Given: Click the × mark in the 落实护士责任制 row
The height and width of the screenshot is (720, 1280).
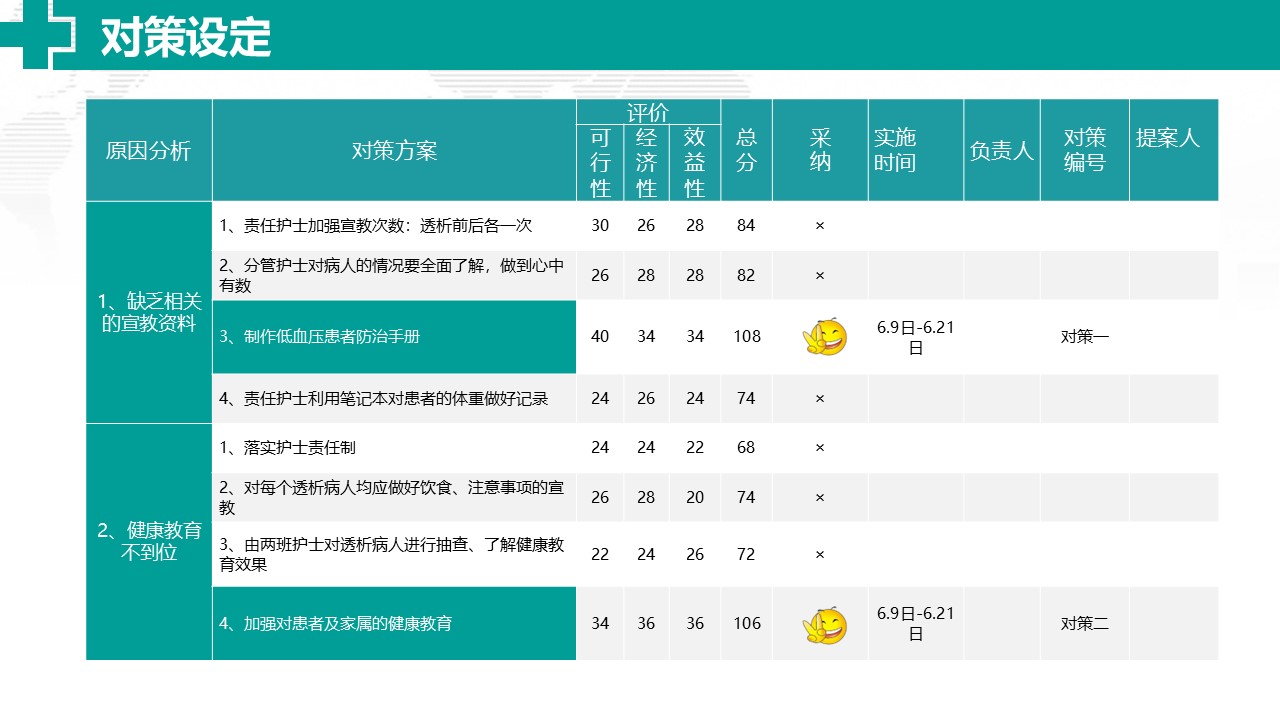Looking at the screenshot, I should 820,448.
